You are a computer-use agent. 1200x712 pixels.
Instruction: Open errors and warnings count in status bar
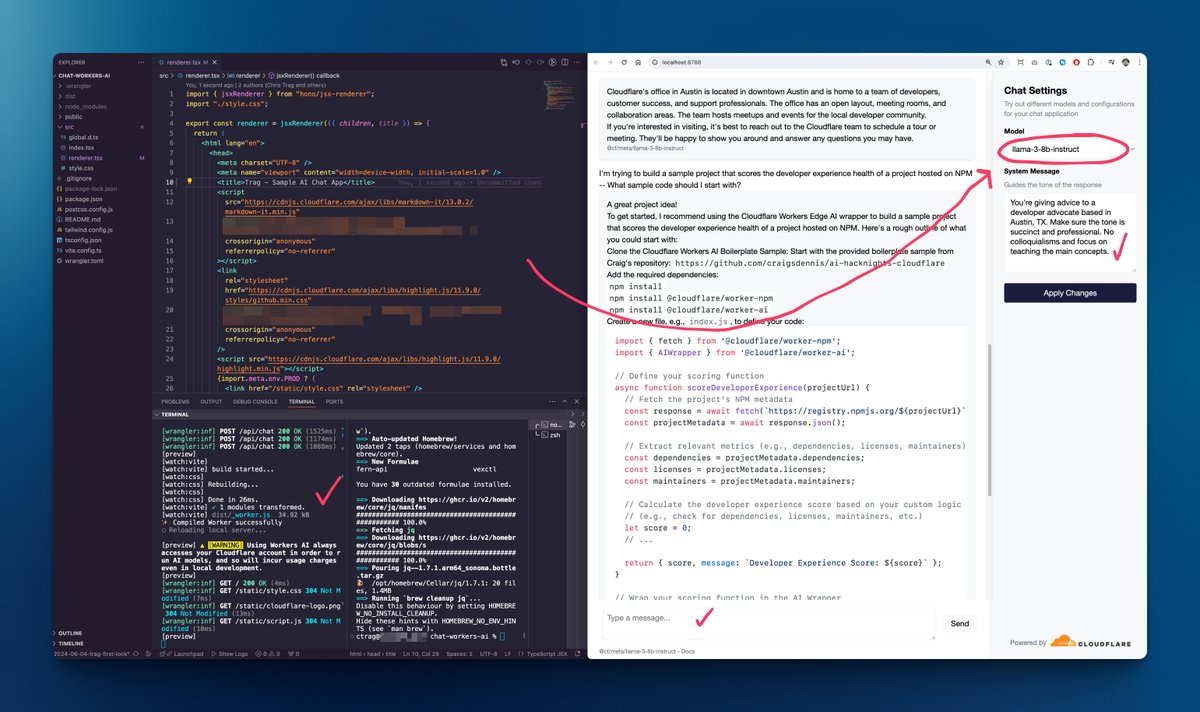[268, 653]
